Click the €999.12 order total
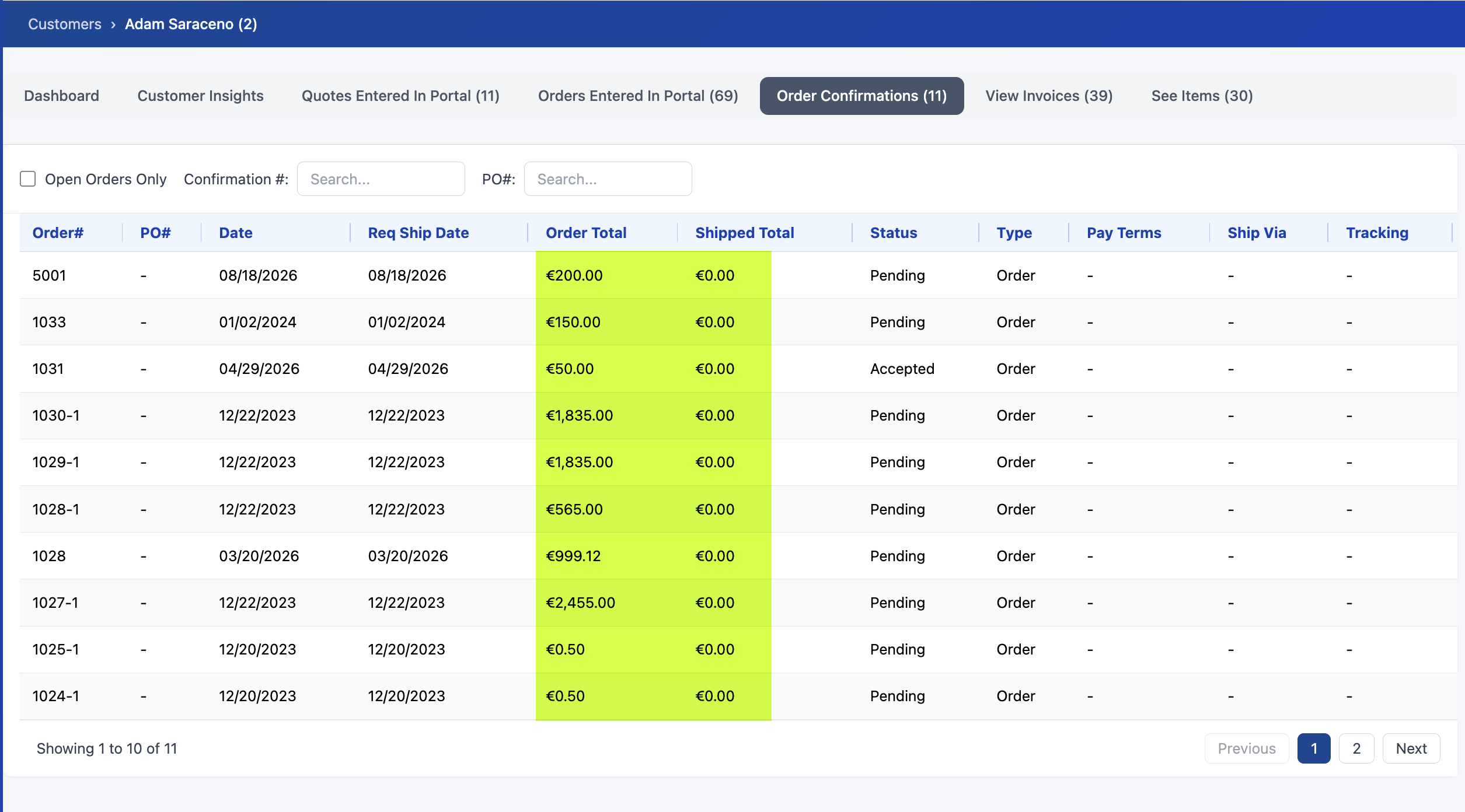 573,556
